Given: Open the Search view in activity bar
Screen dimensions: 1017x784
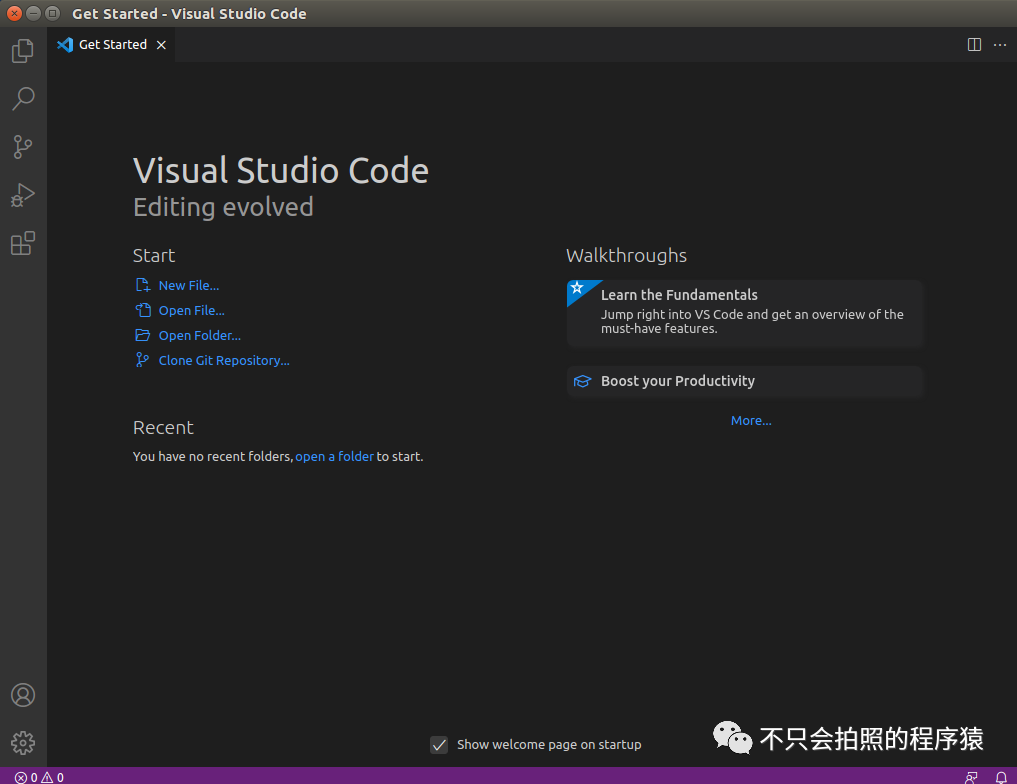Looking at the screenshot, I should pos(23,99).
